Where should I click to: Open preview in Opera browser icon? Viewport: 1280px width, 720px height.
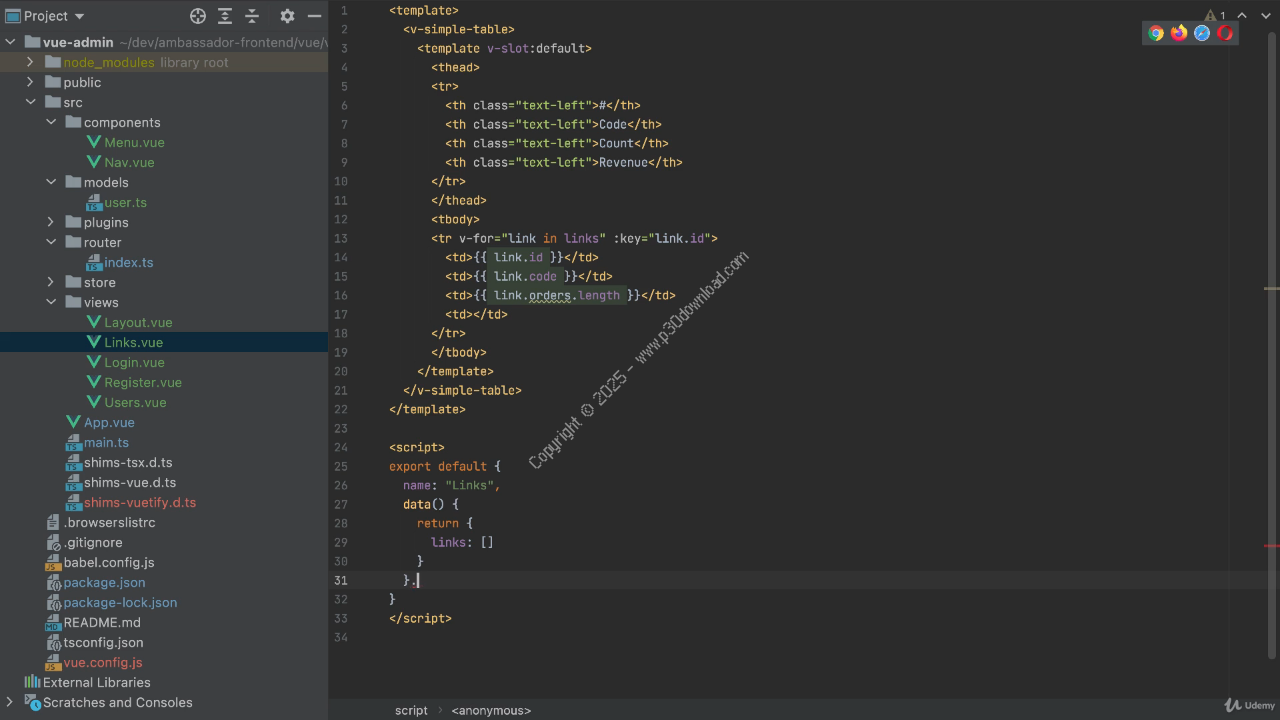point(1225,33)
